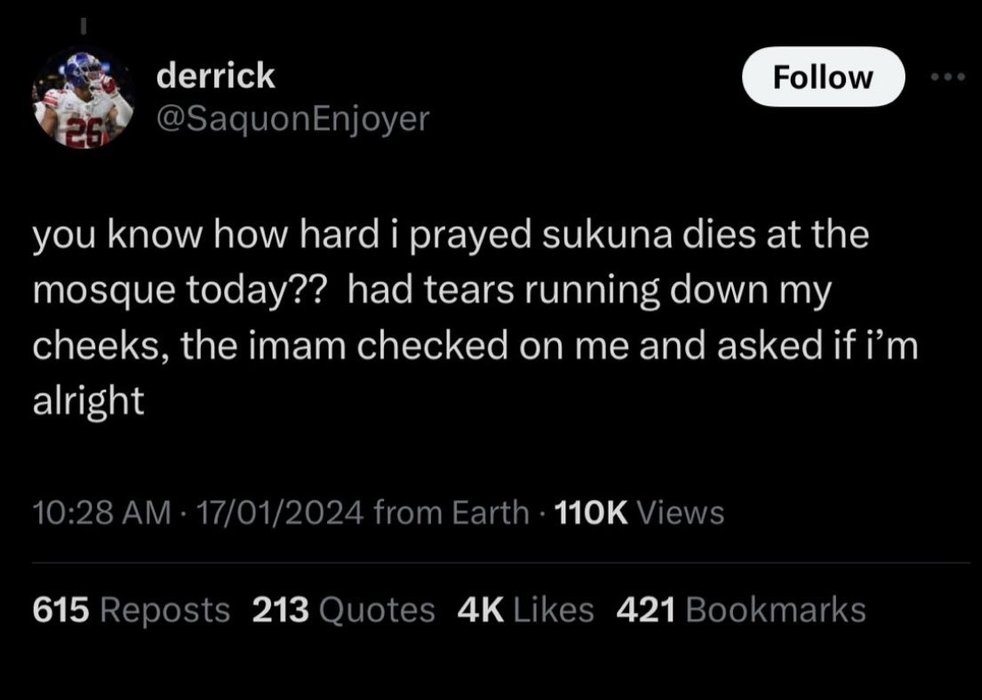Click the 421 Bookmarks count
Screen dimensions: 982x700
click(x=741, y=609)
